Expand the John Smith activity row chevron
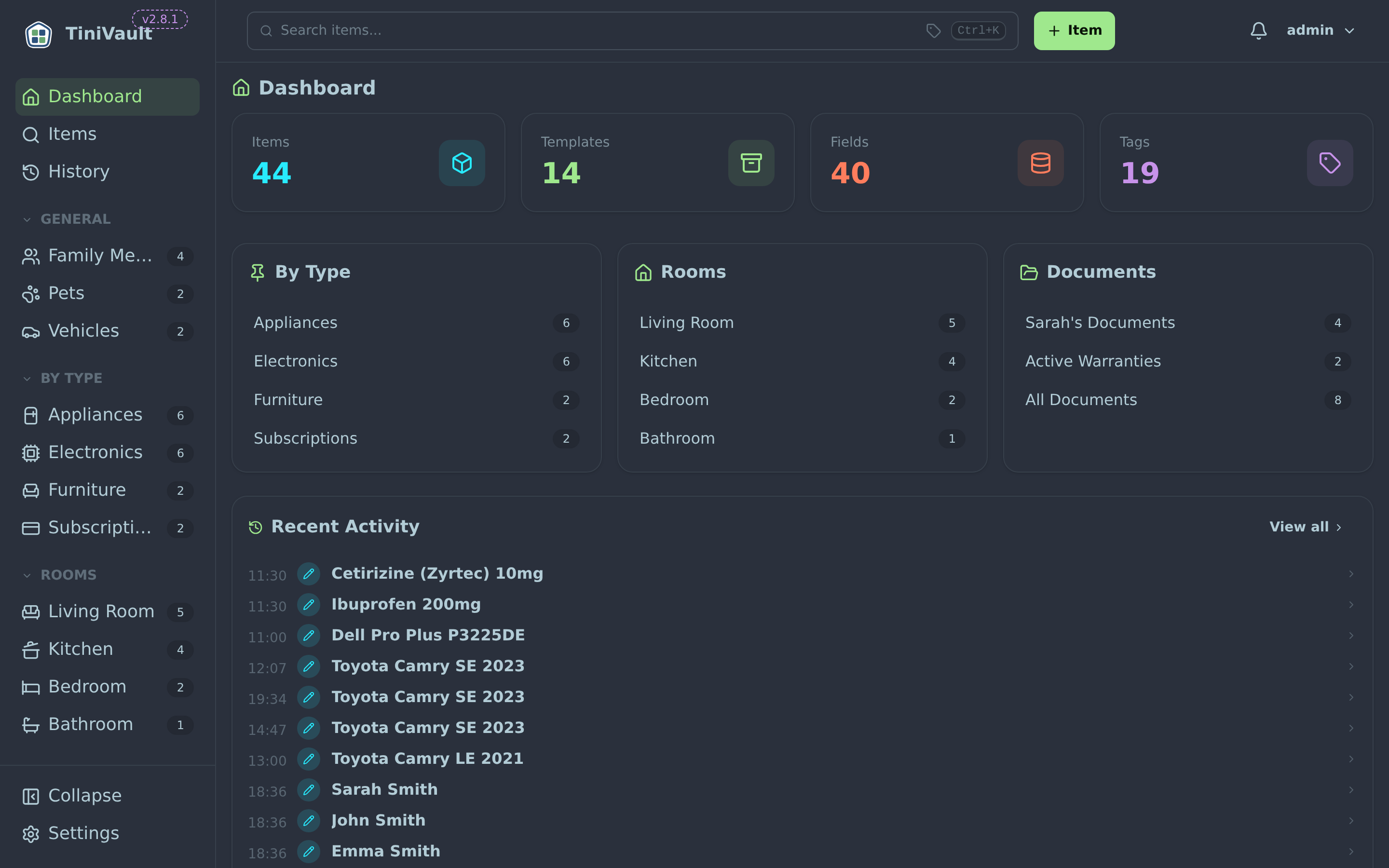Image resolution: width=1389 pixels, height=868 pixels. coord(1351,820)
